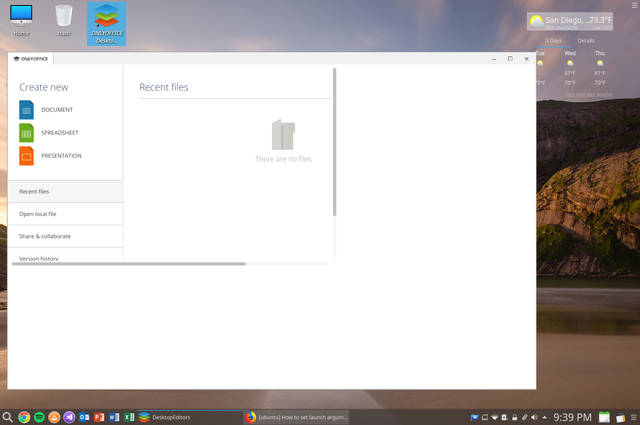640x425 pixels.
Task: Open the Home desktop icon
Action: point(21,20)
